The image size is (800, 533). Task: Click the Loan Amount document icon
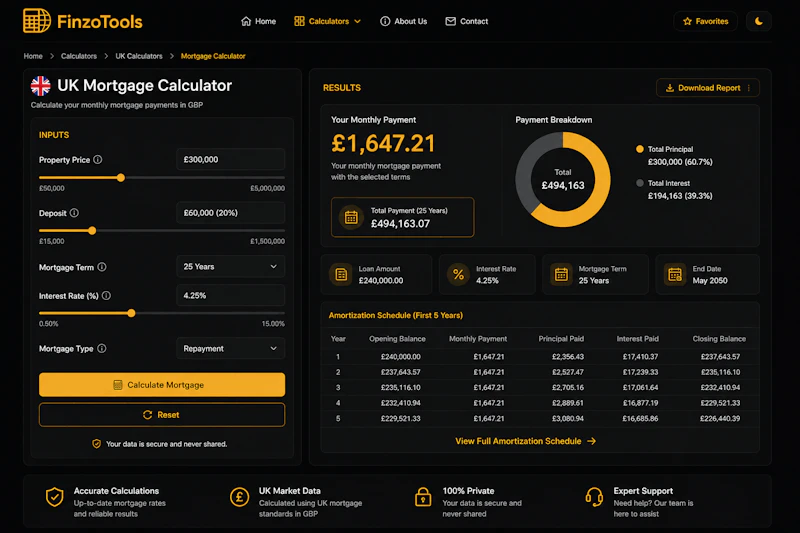pos(341,274)
